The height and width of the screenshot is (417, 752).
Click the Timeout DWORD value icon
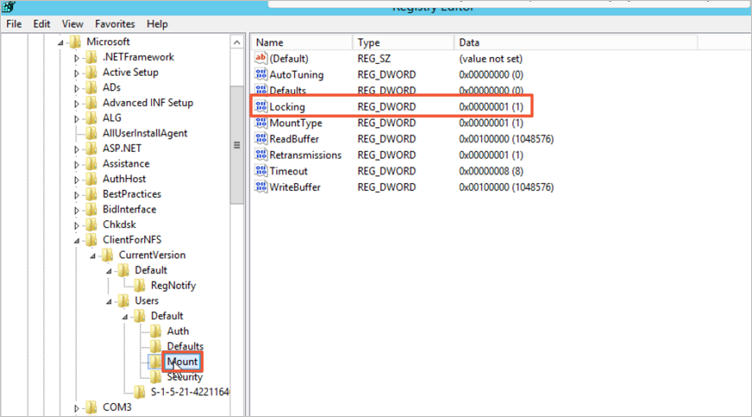click(x=261, y=171)
